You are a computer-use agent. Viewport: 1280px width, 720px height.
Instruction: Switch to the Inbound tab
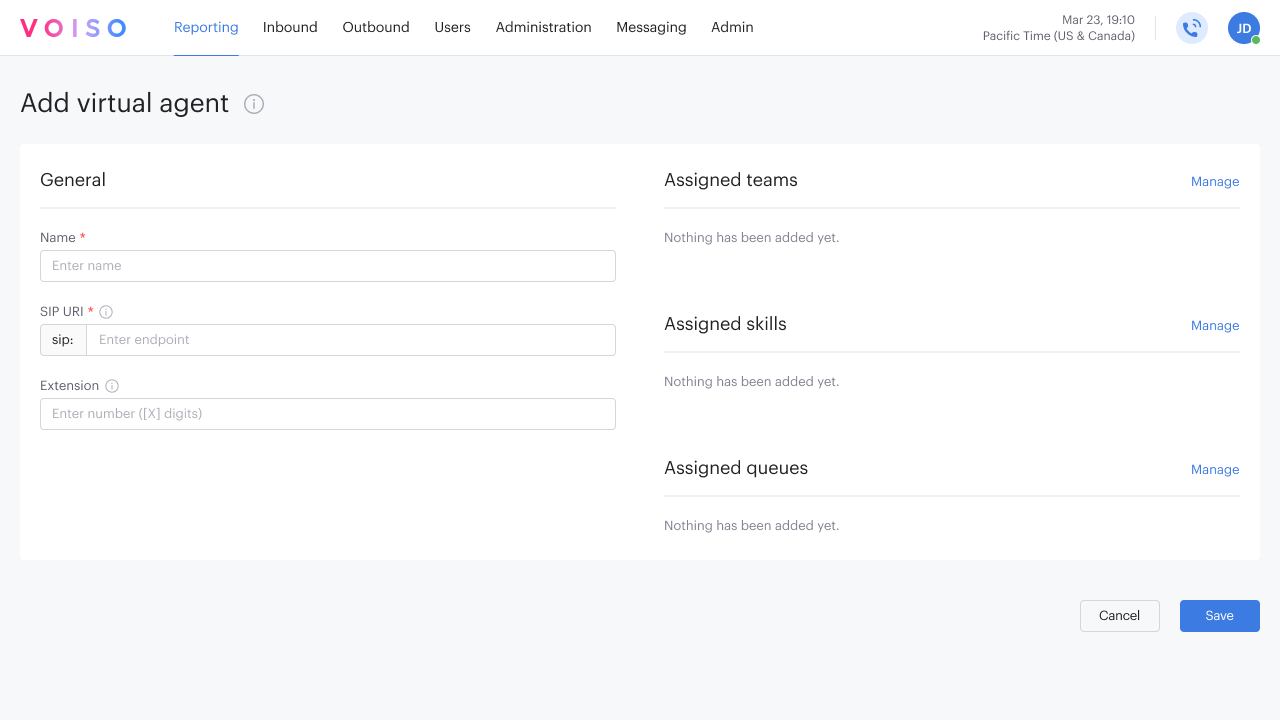(x=290, y=27)
